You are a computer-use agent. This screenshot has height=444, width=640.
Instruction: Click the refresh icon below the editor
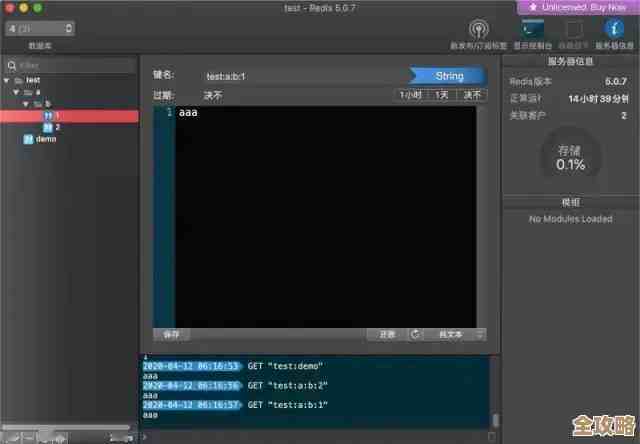(x=415, y=334)
